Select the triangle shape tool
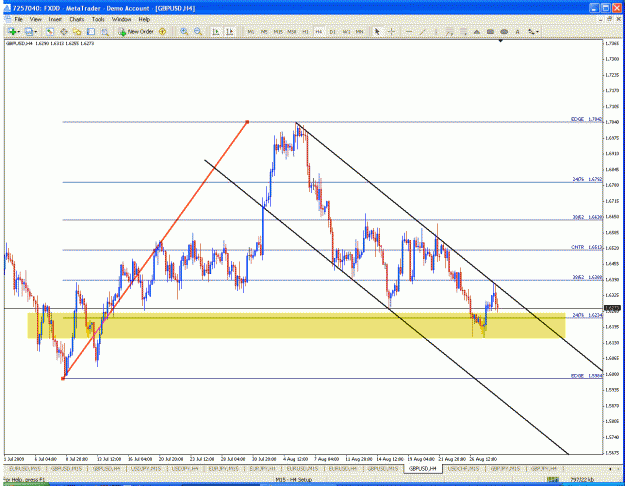Viewport: 625px width, 486px height. coord(477,31)
